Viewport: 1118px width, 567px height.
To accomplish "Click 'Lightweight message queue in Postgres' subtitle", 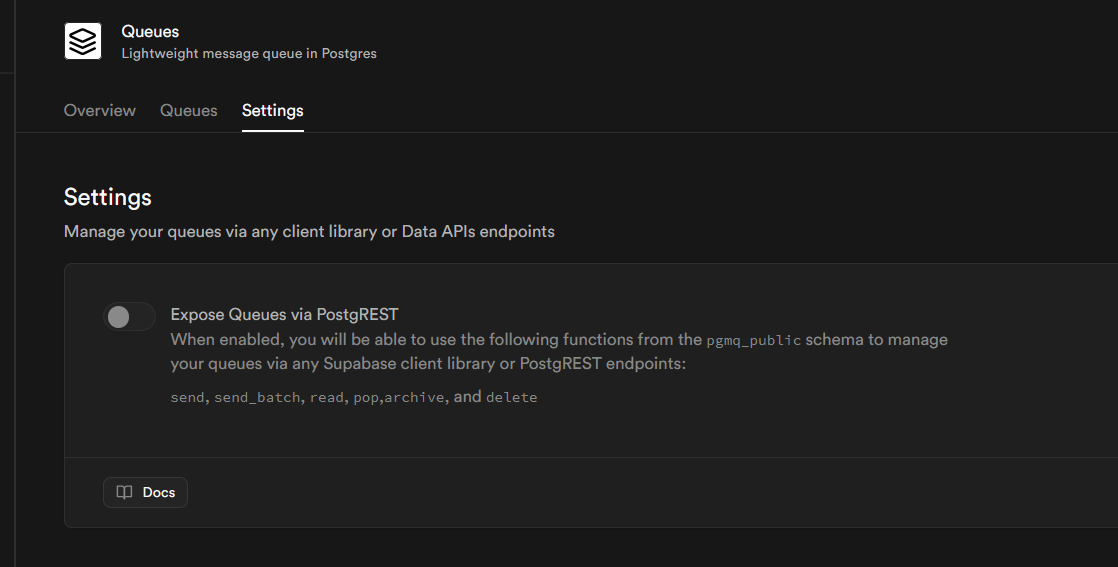I will (249, 53).
